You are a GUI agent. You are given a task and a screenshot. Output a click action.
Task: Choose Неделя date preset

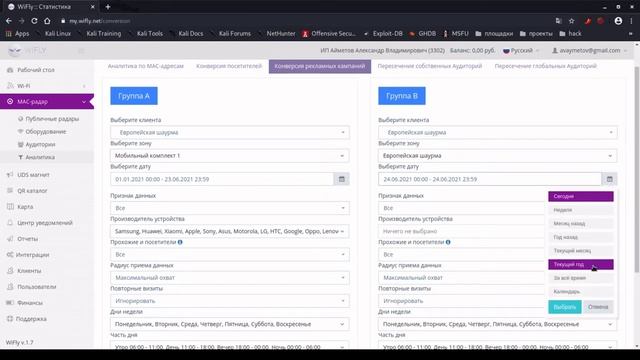pyautogui.click(x=580, y=210)
